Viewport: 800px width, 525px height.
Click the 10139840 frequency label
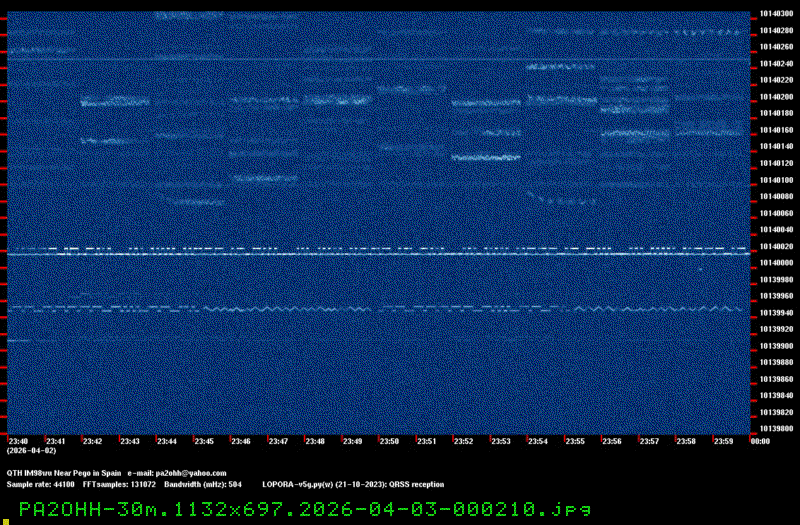tap(777, 395)
